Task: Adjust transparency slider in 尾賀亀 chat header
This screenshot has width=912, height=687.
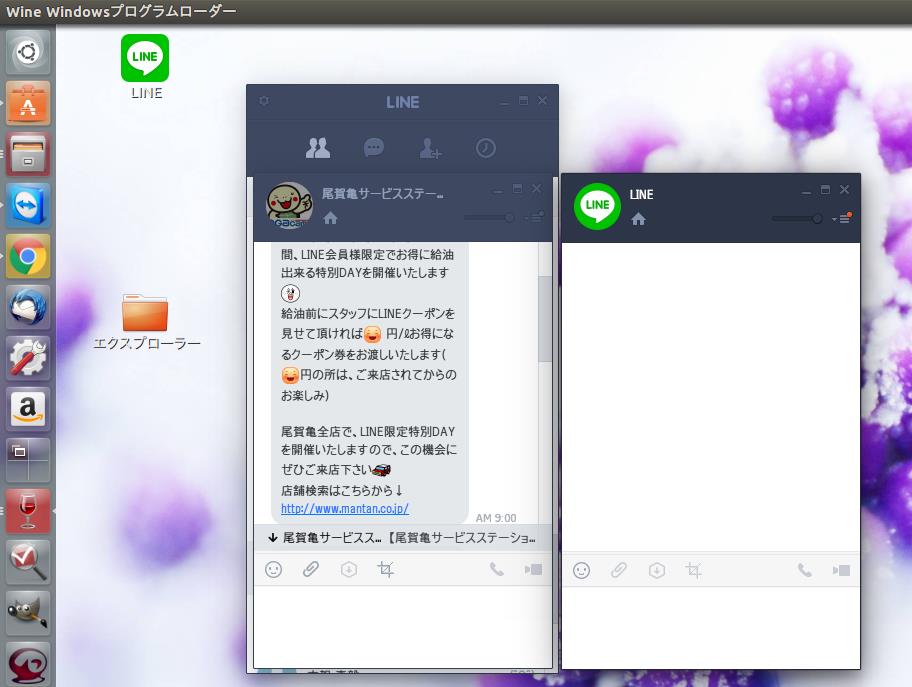Action: [x=489, y=218]
